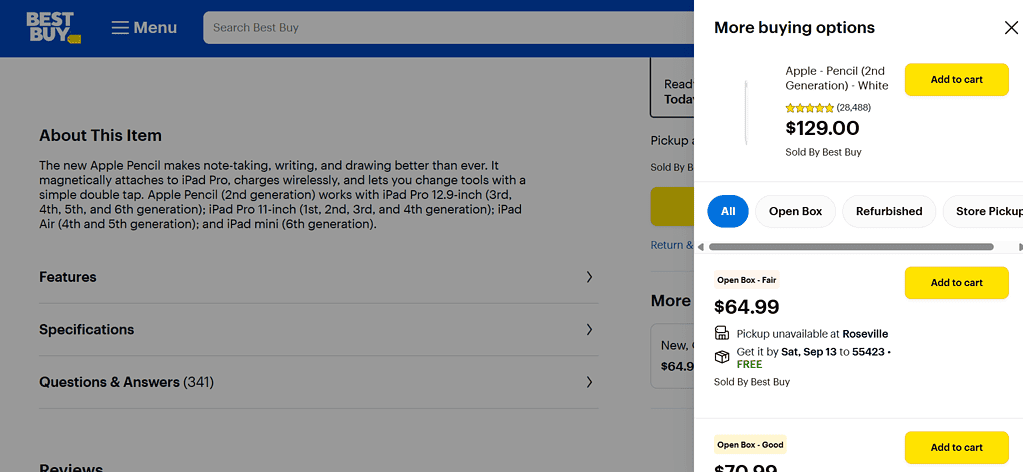
Task: Click the More buying options heading
Action: (794, 27)
